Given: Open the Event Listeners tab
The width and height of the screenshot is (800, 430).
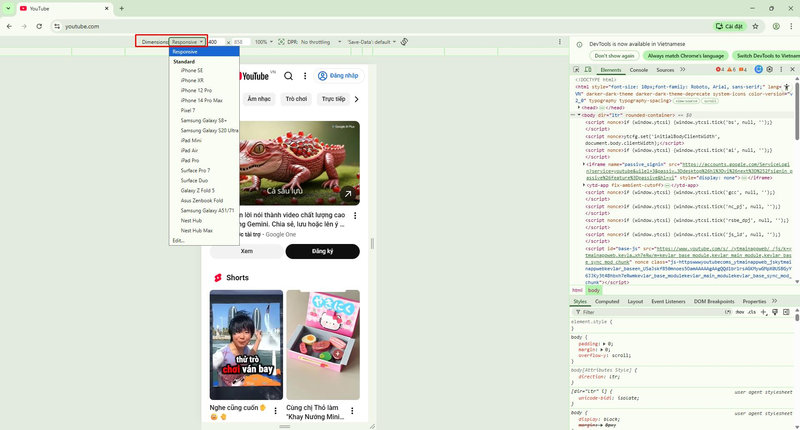Looking at the screenshot, I should pyautogui.click(x=668, y=301).
